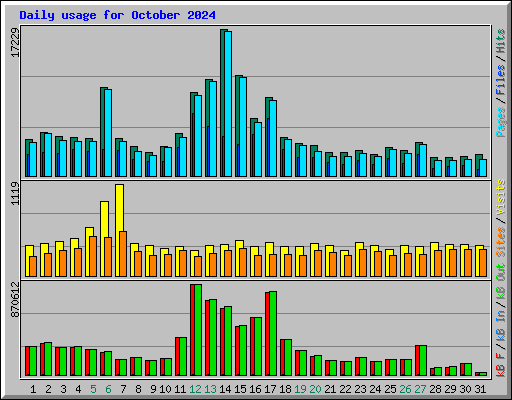Viewport: 512px width, 400px height.
Task: Click the green kB Out bar for day 11
Action: click(x=183, y=357)
